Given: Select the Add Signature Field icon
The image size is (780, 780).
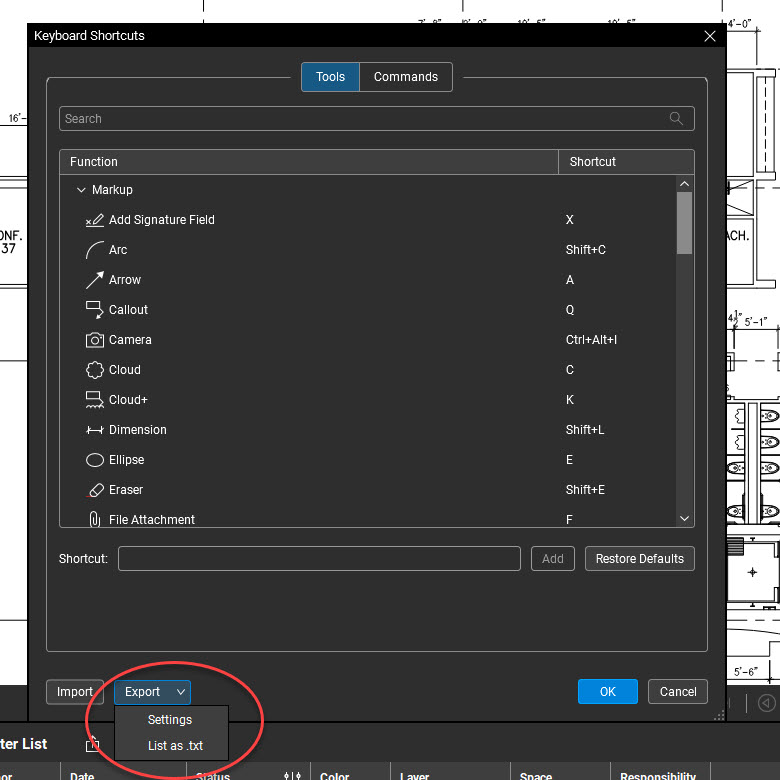Looking at the screenshot, I should pos(95,220).
